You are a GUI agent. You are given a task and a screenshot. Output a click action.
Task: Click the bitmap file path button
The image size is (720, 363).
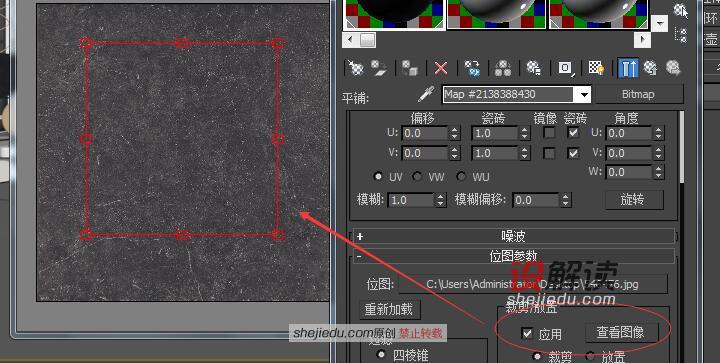[x=532, y=284]
